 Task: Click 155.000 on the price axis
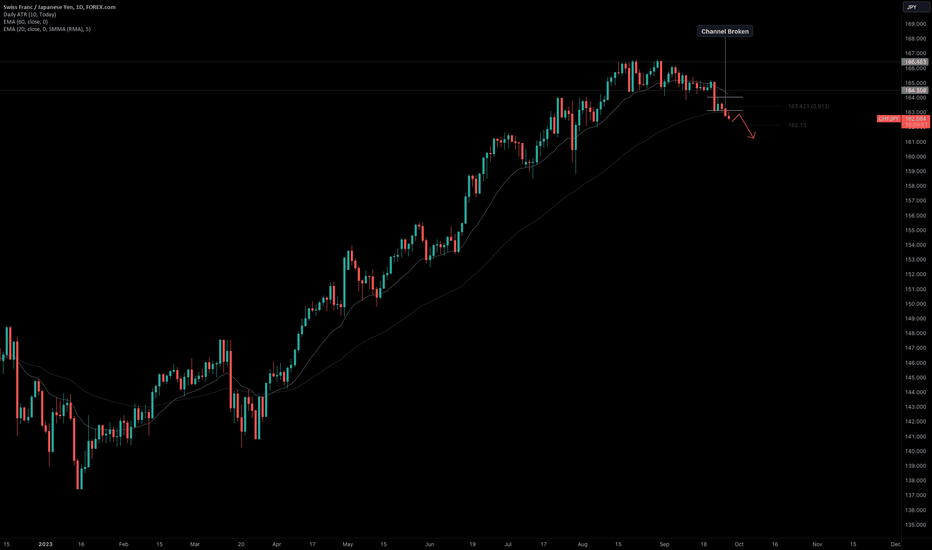click(916, 230)
